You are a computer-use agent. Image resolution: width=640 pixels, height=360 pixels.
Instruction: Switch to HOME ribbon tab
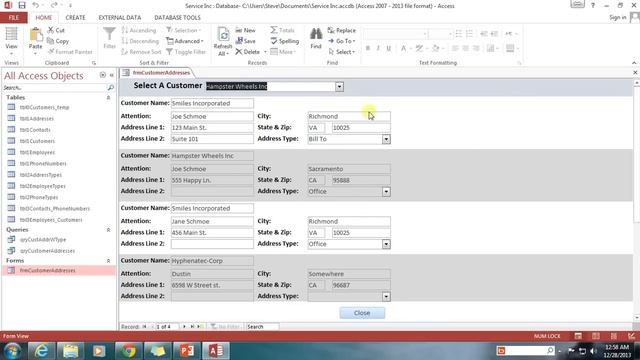pos(44,18)
